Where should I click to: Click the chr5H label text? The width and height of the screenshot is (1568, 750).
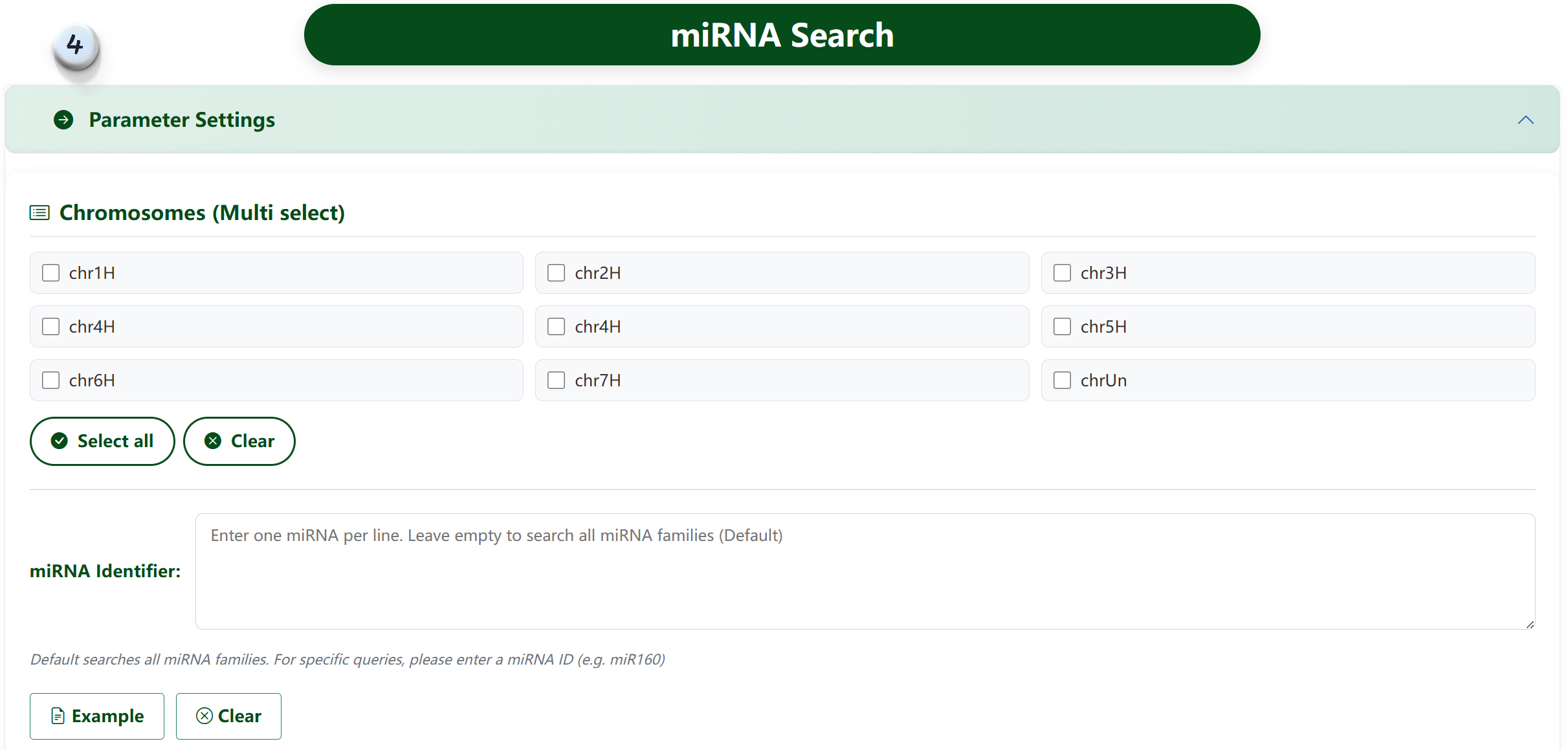pyautogui.click(x=1103, y=327)
